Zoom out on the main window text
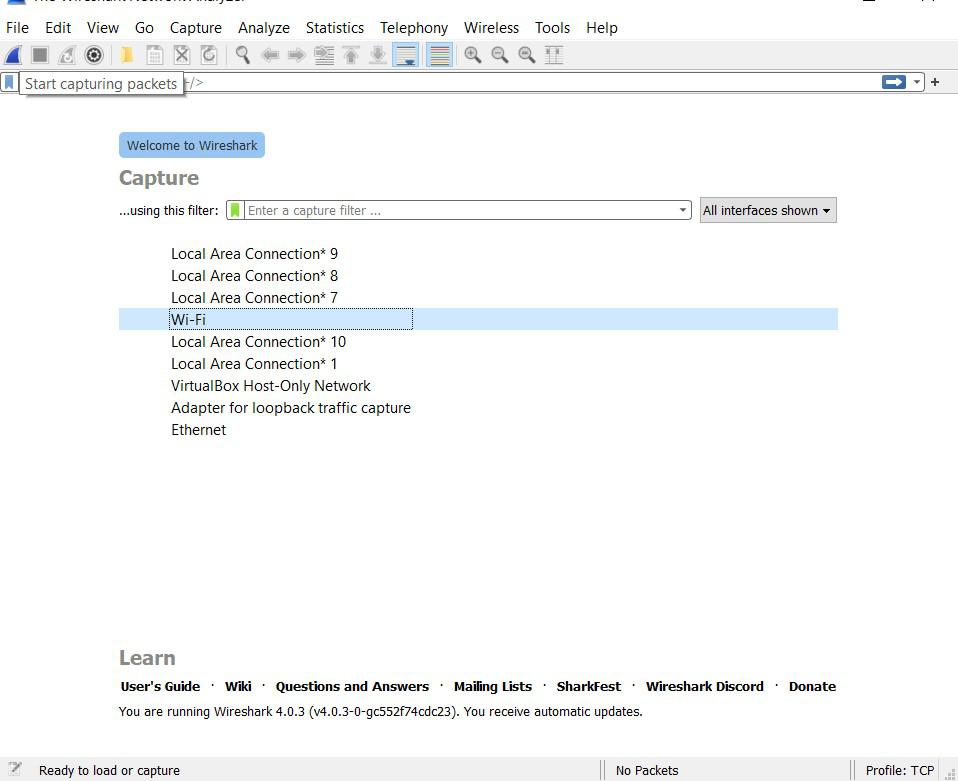 tap(500, 55)
